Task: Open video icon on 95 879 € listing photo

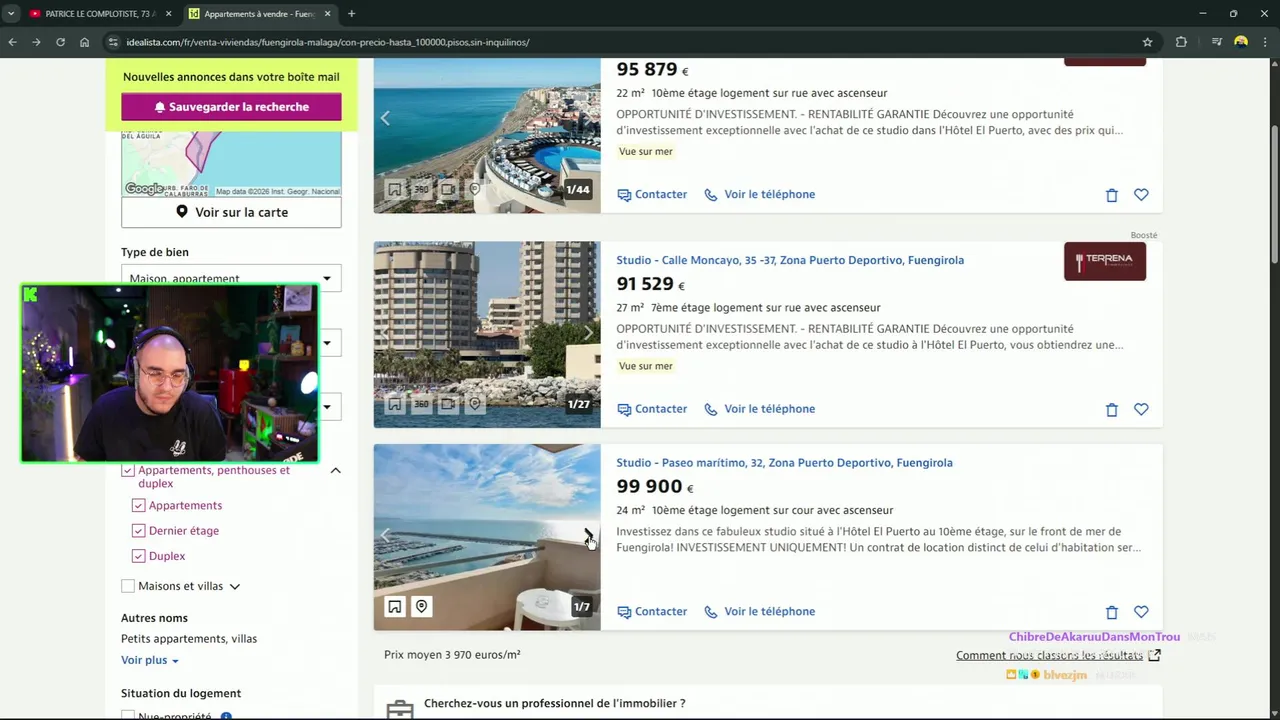Action: [x=448, y=189]
